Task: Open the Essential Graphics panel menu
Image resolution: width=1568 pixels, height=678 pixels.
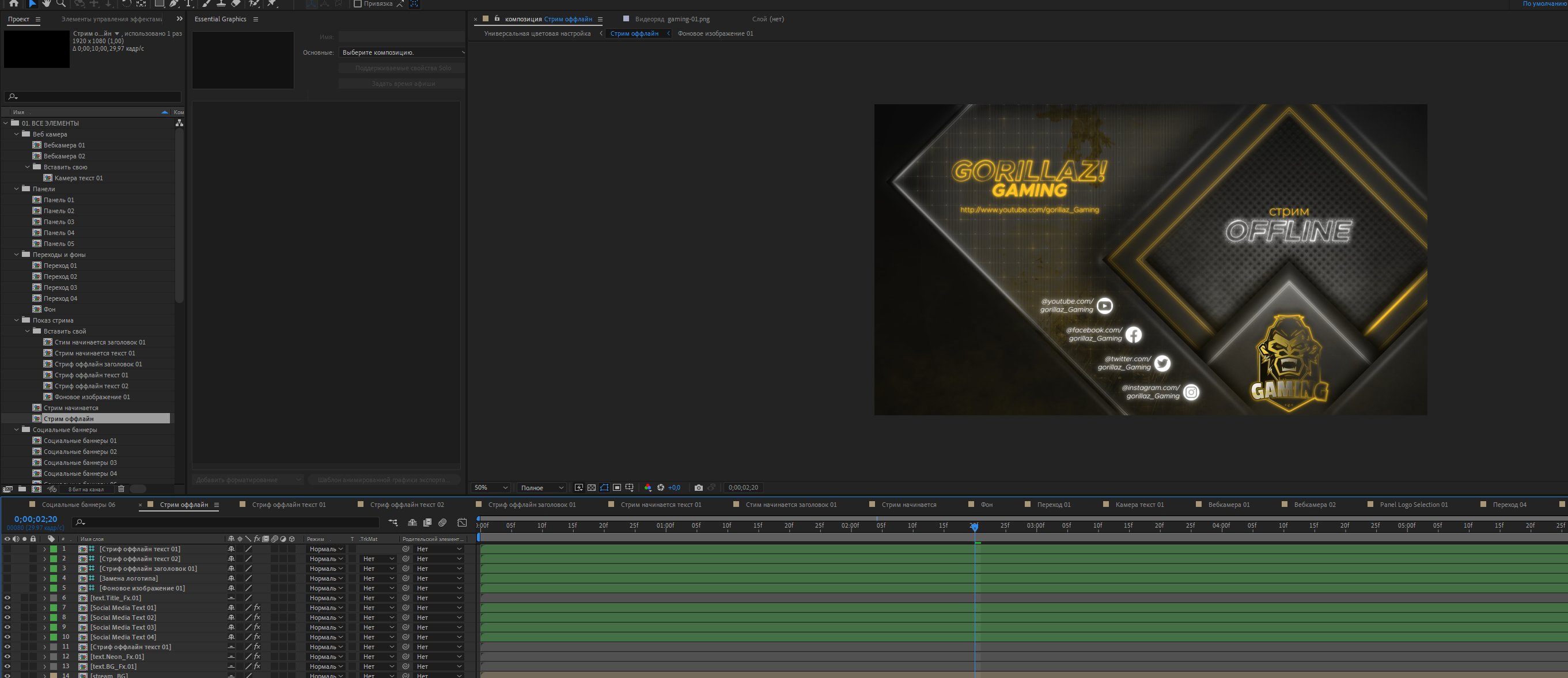Action: pyautogui.click(x=256, y=19)
